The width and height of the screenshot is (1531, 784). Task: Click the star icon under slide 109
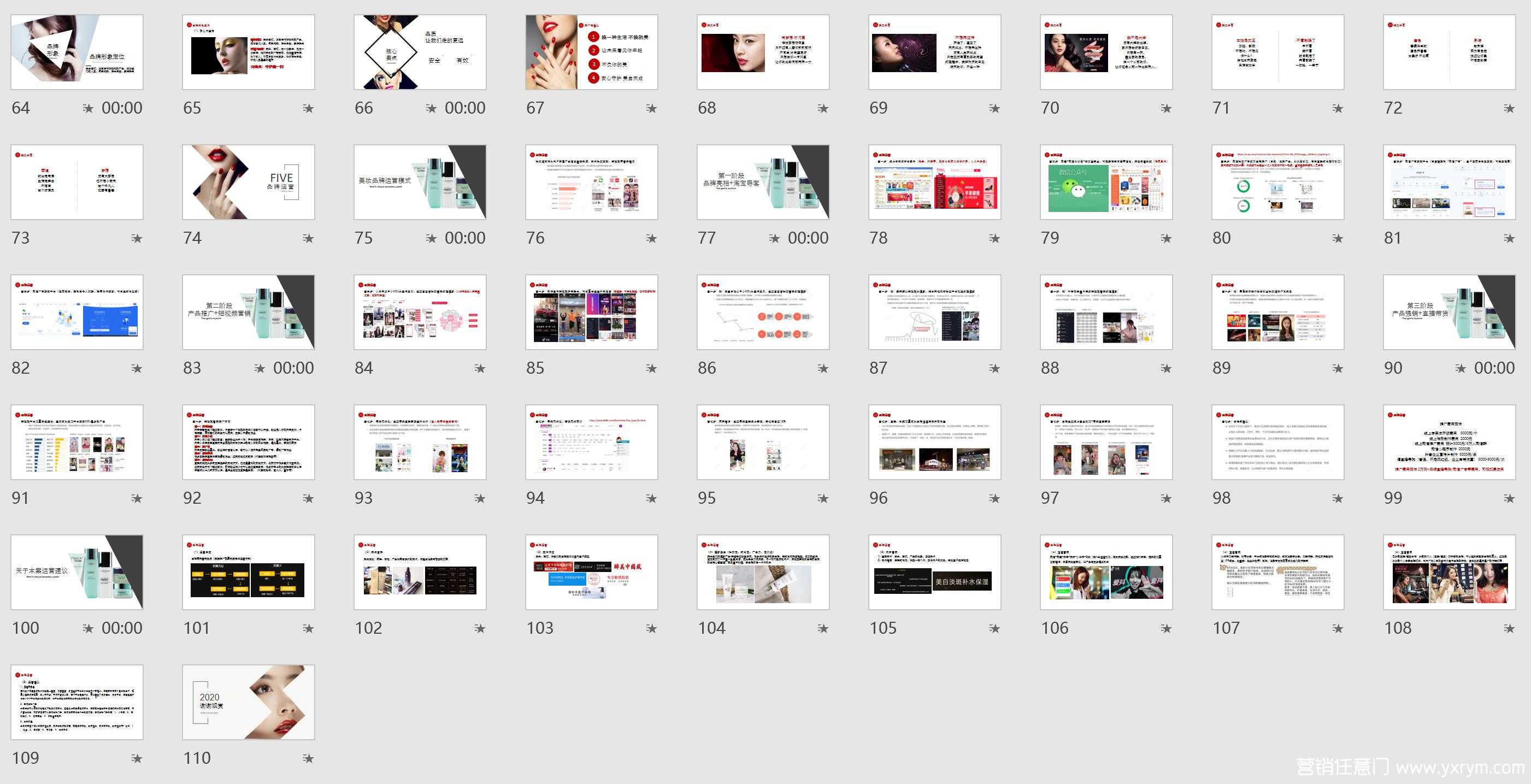pos(137,758)
